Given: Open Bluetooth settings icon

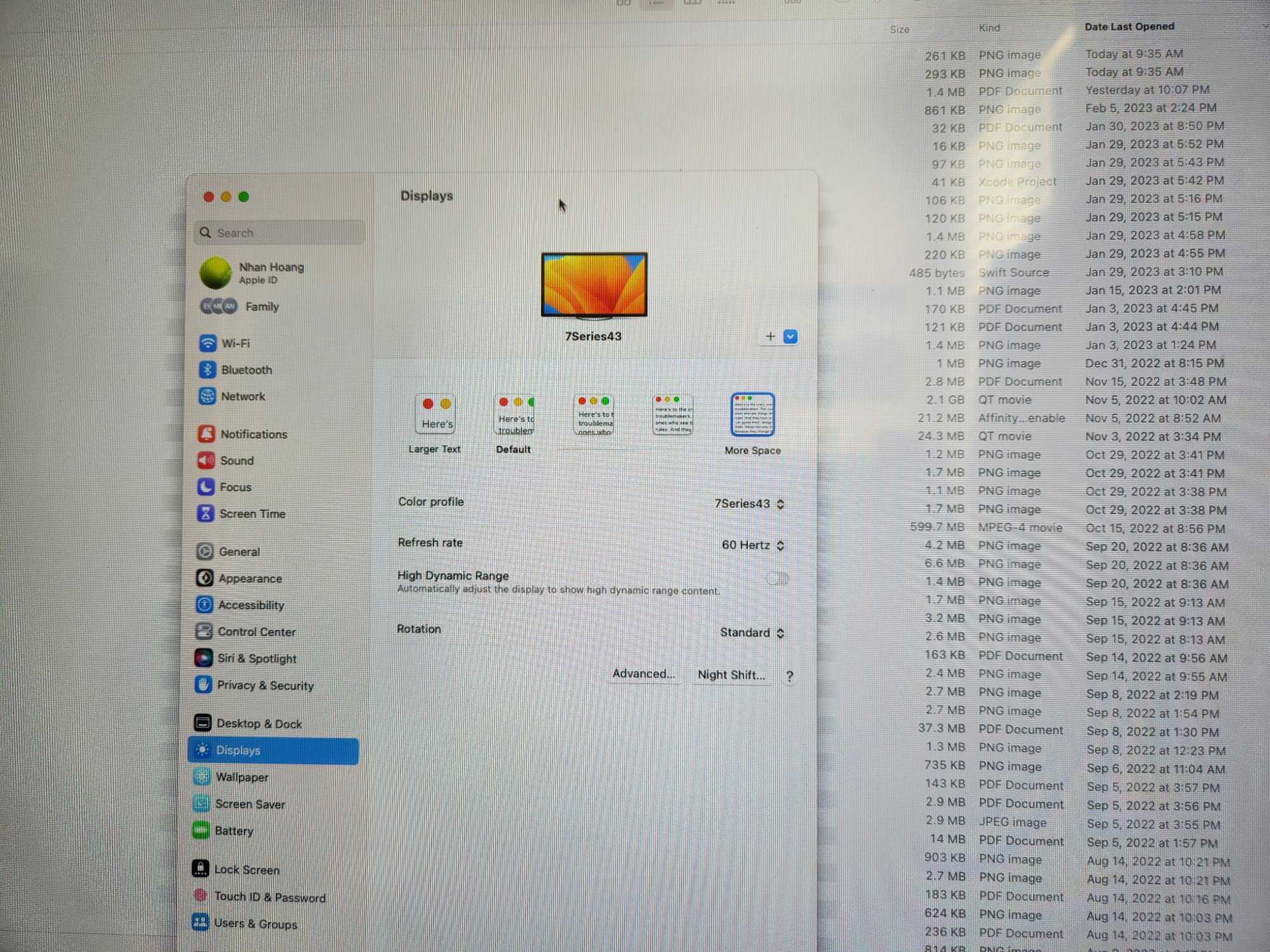Looking at the screenshot, I should click(x=207, y=370).
